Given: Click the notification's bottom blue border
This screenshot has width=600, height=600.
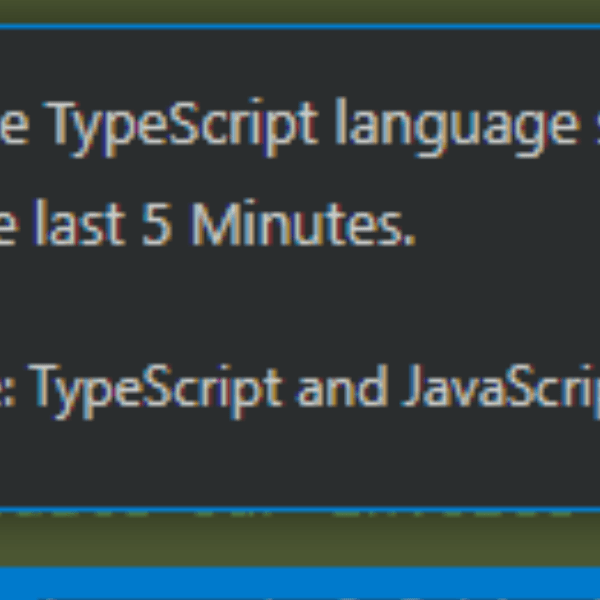Looking at the screenshot, I should tap(300, 509).
